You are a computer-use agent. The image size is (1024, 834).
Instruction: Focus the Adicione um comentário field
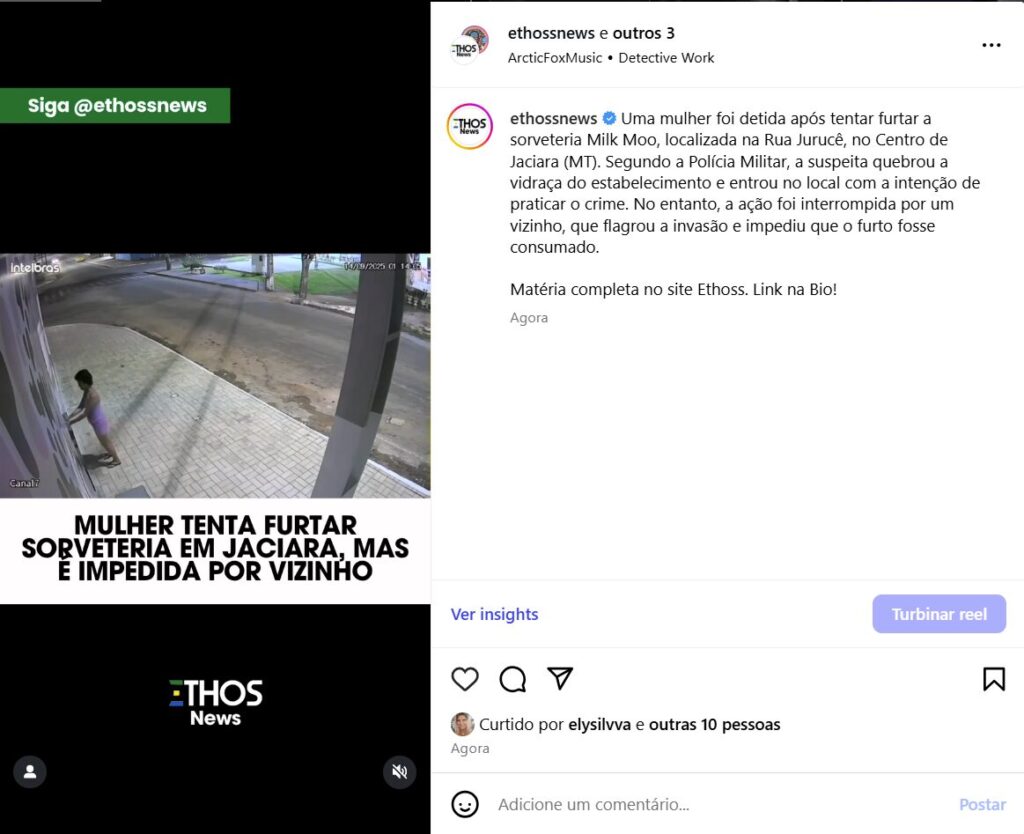pos(718,804)
